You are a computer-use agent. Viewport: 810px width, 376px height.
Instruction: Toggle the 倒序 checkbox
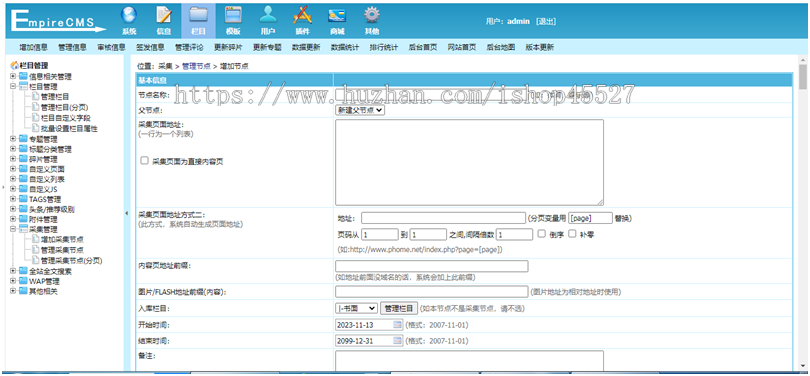click(541, 233)
